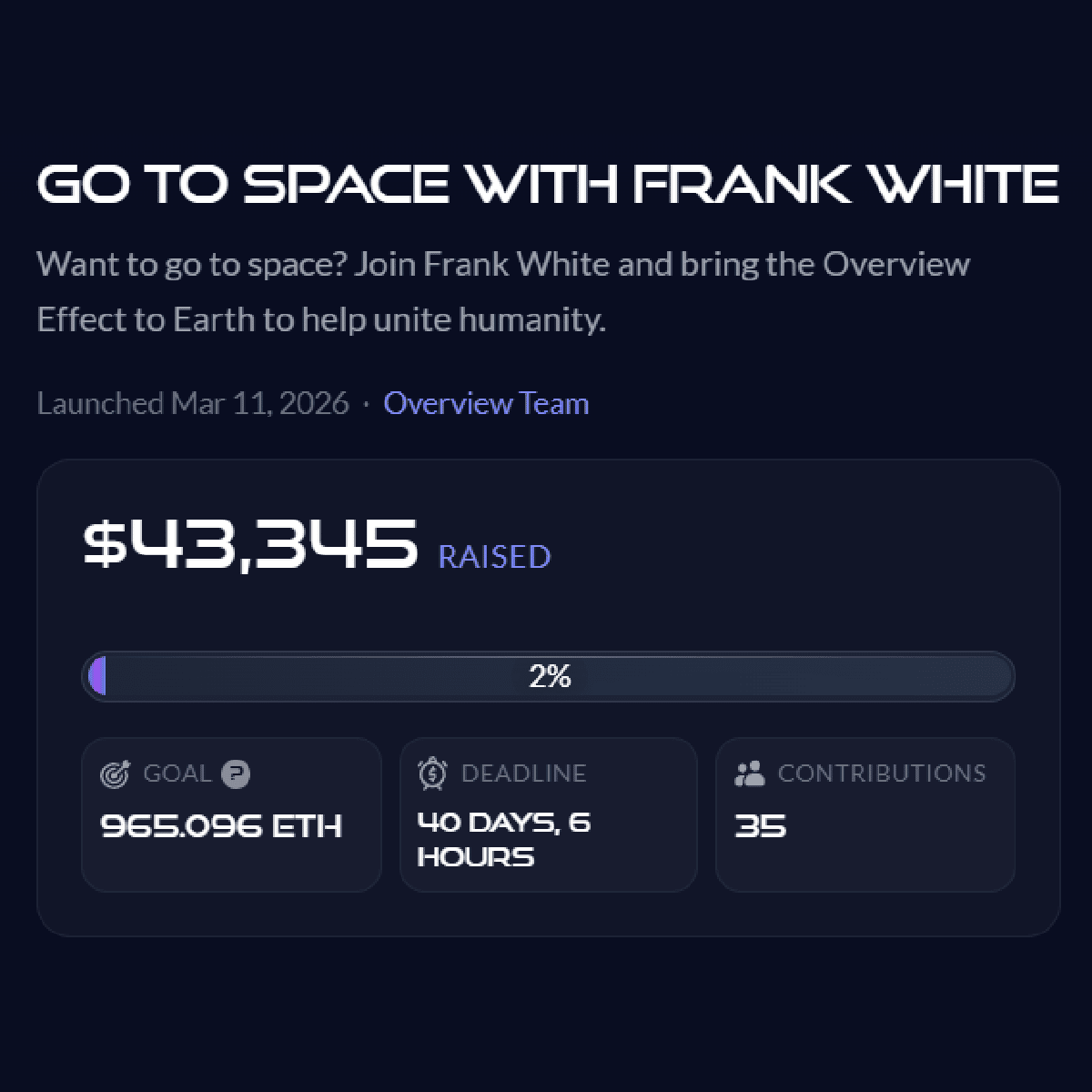Viewport: 1092px width, 1092px height.
Task: Click the CONTRIBUTIONS label text
Action: coord(881,773)
